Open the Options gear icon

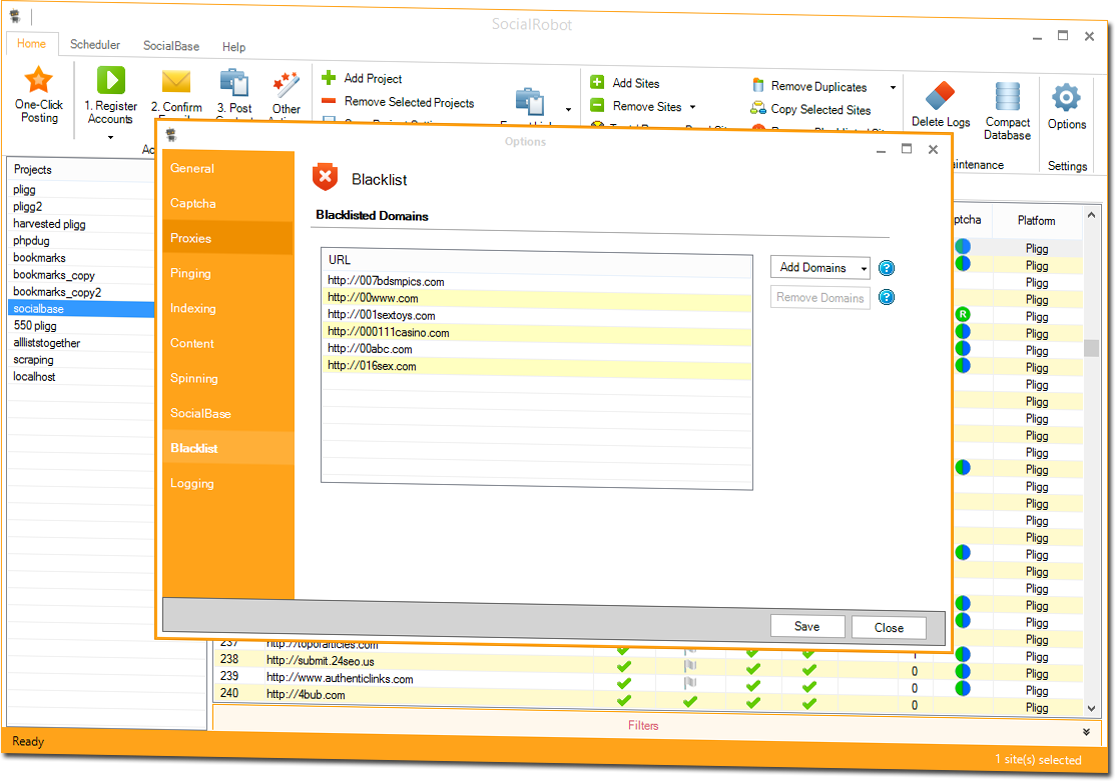(1066, 97)
